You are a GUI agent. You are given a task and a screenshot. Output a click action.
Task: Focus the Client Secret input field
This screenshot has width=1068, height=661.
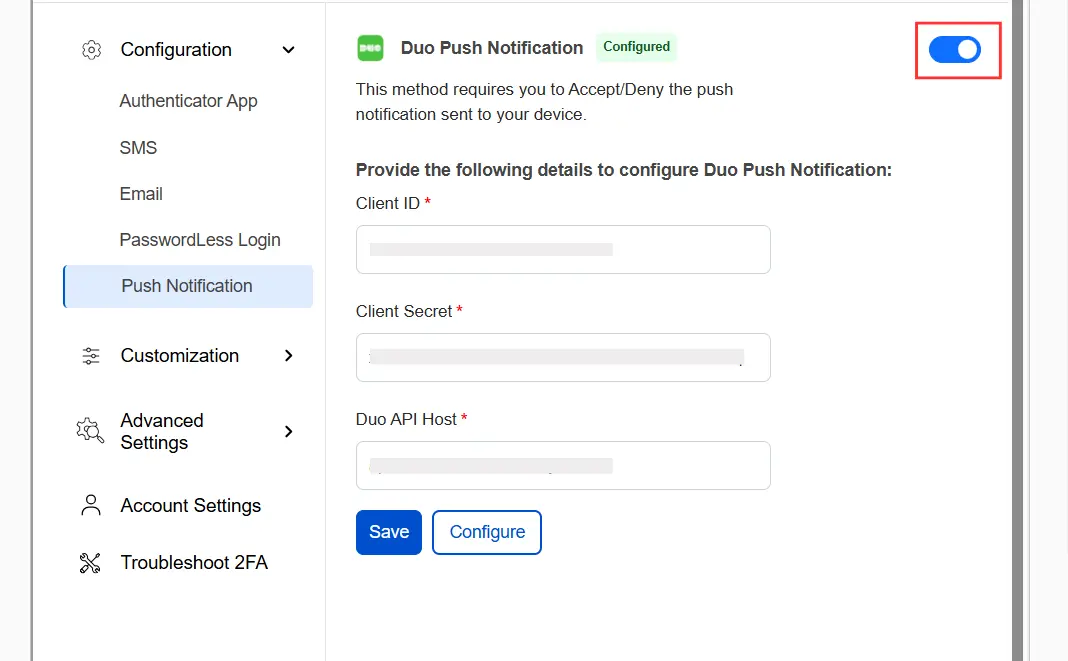coord(563,357)
